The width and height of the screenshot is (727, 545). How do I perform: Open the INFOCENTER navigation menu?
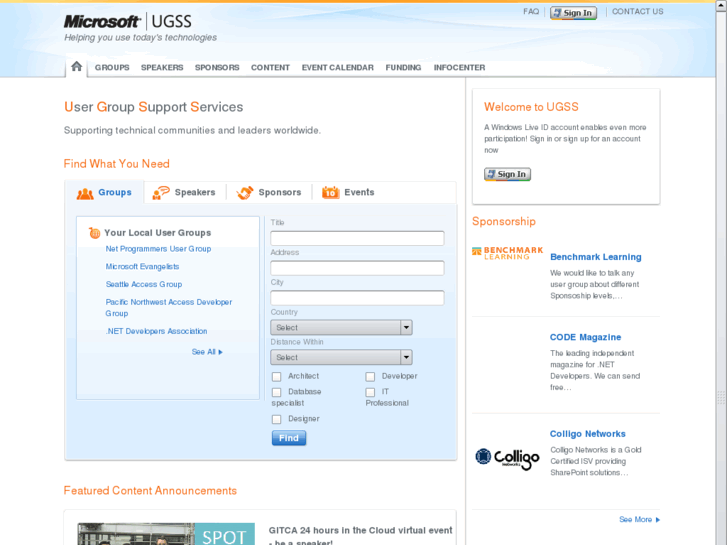tap(459, 68)
